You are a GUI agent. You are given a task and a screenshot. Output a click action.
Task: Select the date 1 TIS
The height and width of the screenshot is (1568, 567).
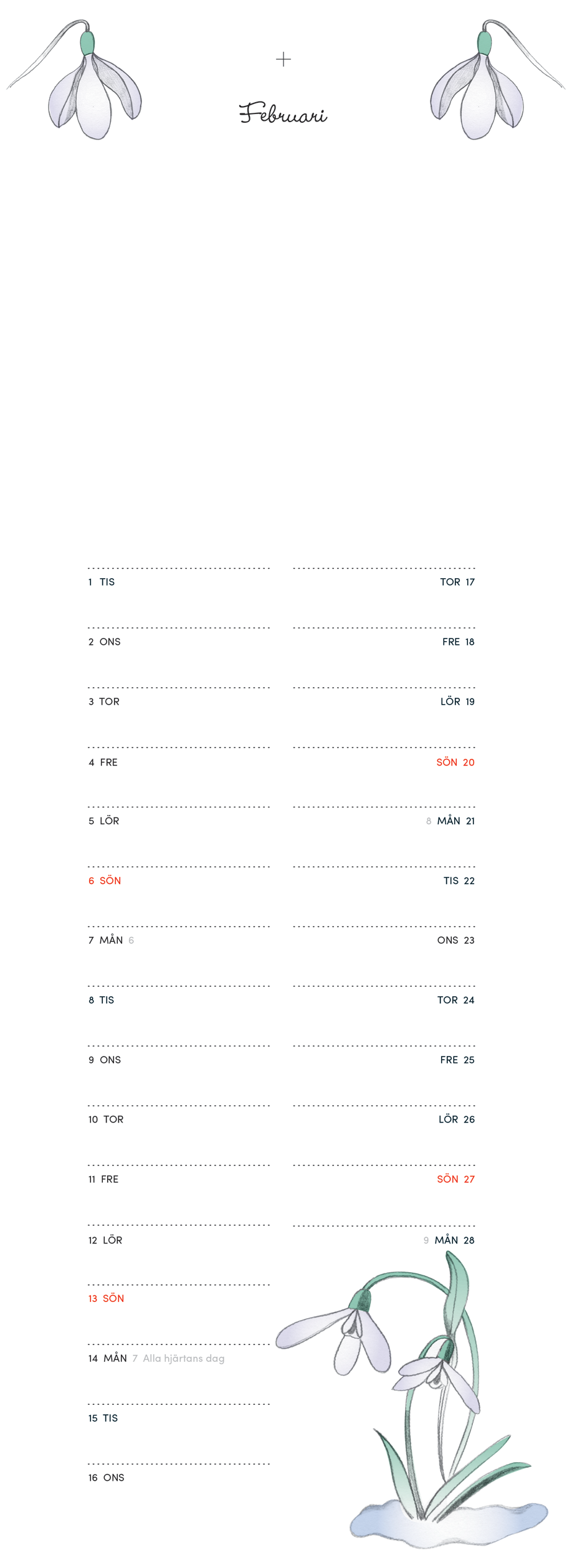pyautogui.click(x=102, y=582)
